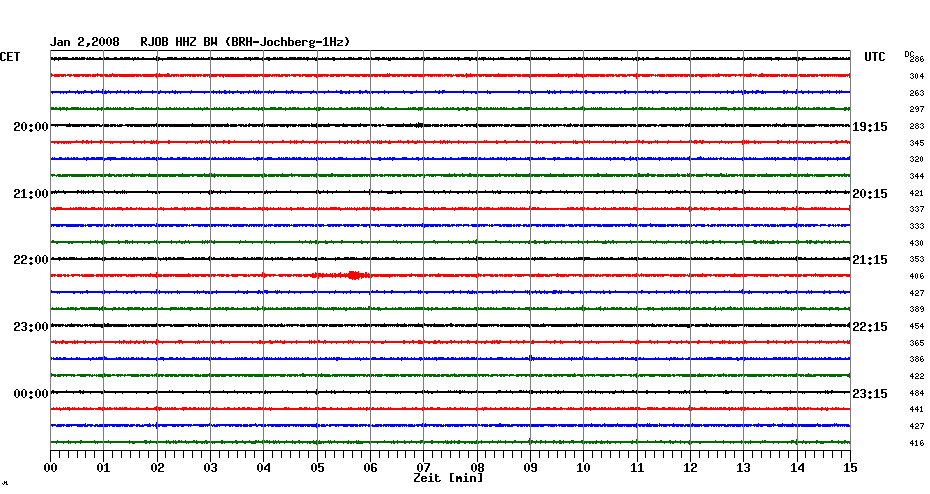Click the DC value '454'
This screenshot has width=930, height=494.
coord(917,326)
